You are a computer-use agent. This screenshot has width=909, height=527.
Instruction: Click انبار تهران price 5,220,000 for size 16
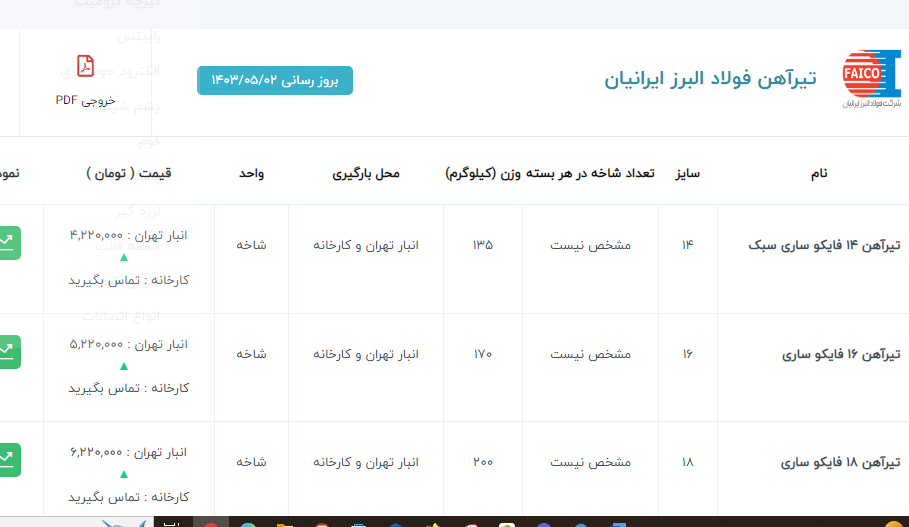pyautogui.click(x=129, y=343)
